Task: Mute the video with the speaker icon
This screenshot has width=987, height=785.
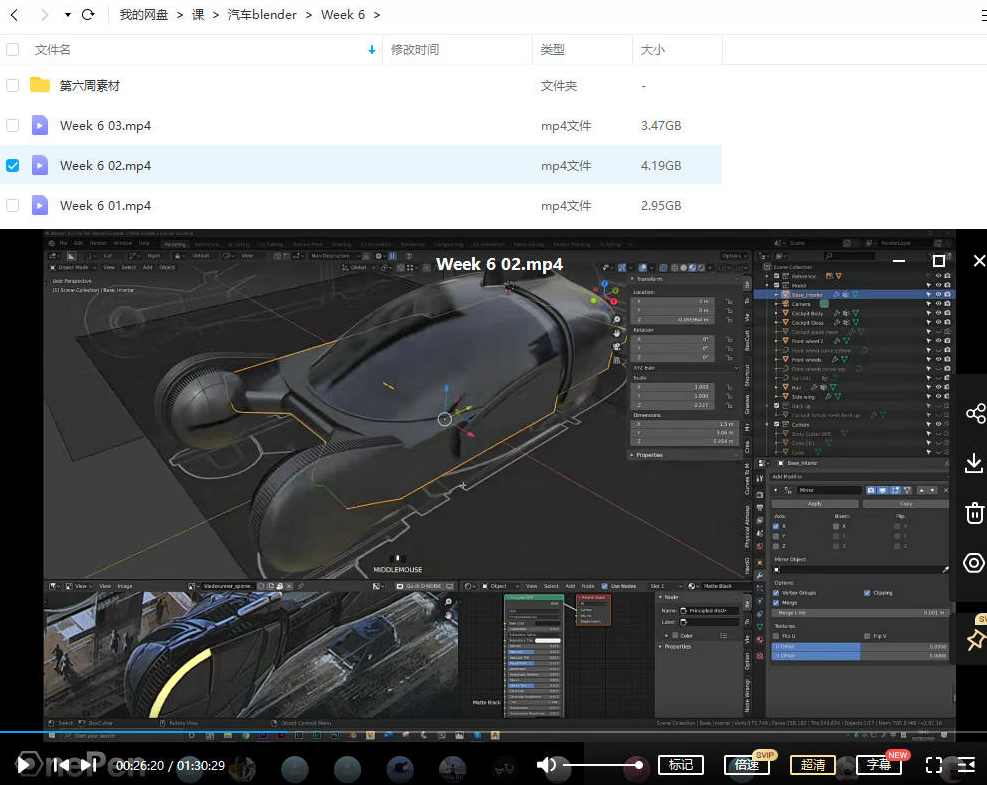Action: click(x=546, y=765)
